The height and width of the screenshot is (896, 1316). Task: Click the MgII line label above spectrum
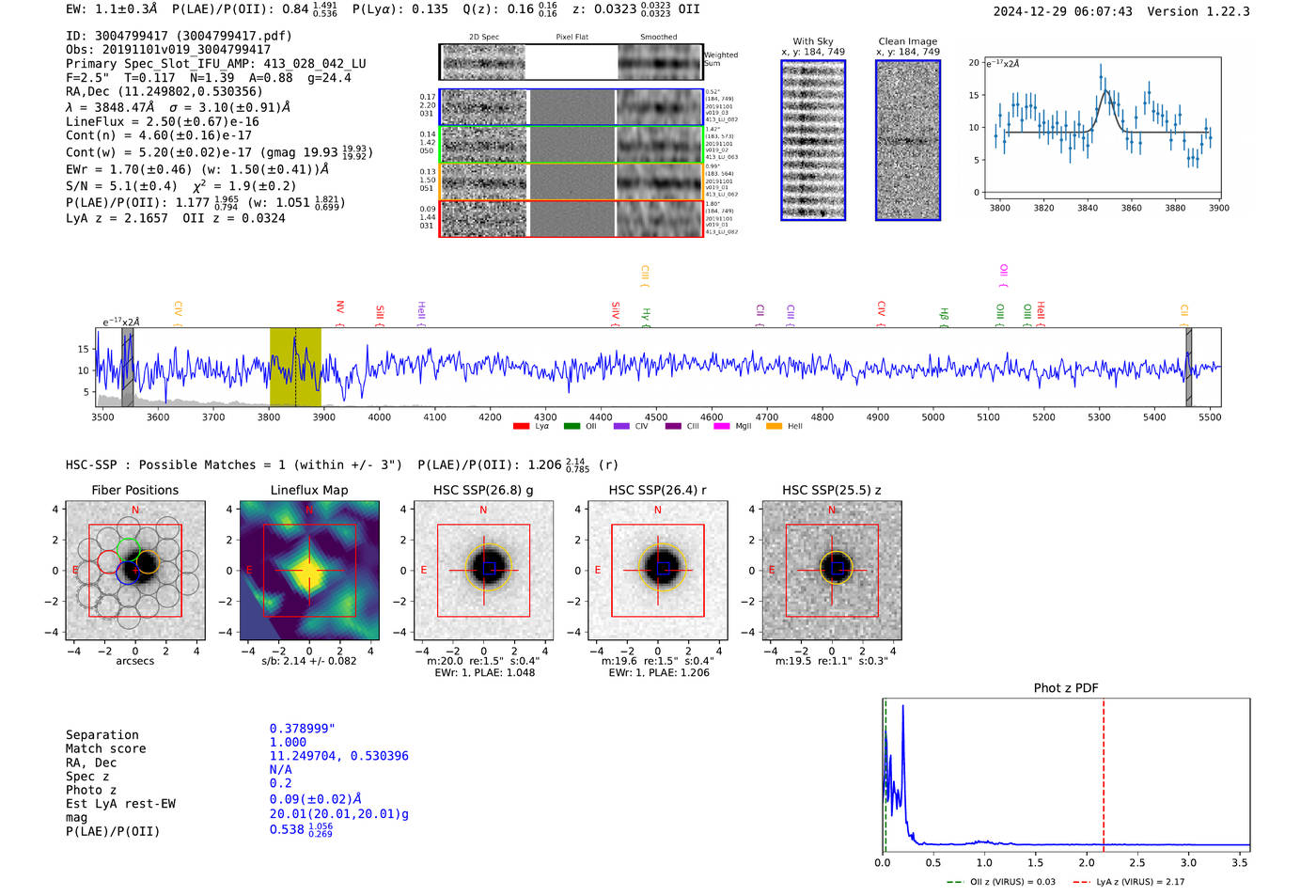pos(1004,275)
